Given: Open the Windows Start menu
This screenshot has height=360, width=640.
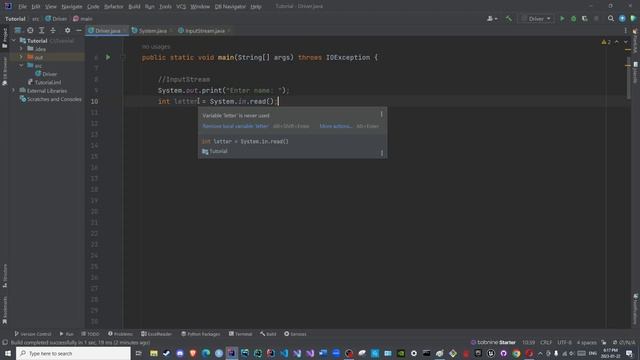Looking at the screenshot, I should pos(8,353).
